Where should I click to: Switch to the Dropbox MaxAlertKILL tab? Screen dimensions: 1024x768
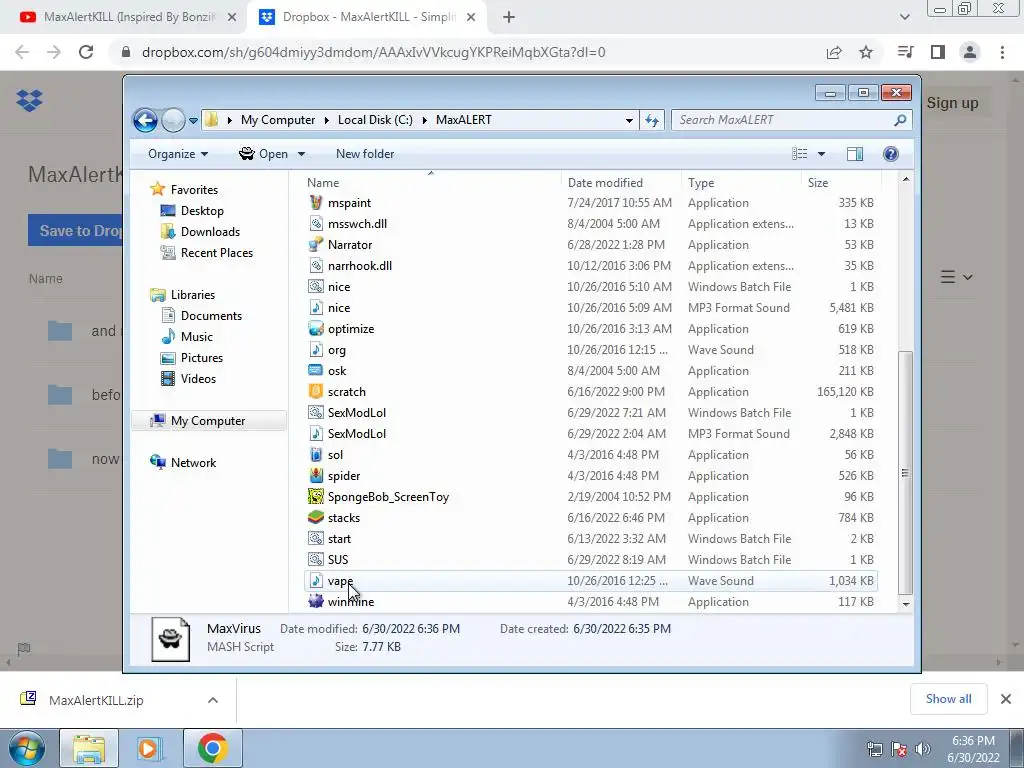click(366, 17)
